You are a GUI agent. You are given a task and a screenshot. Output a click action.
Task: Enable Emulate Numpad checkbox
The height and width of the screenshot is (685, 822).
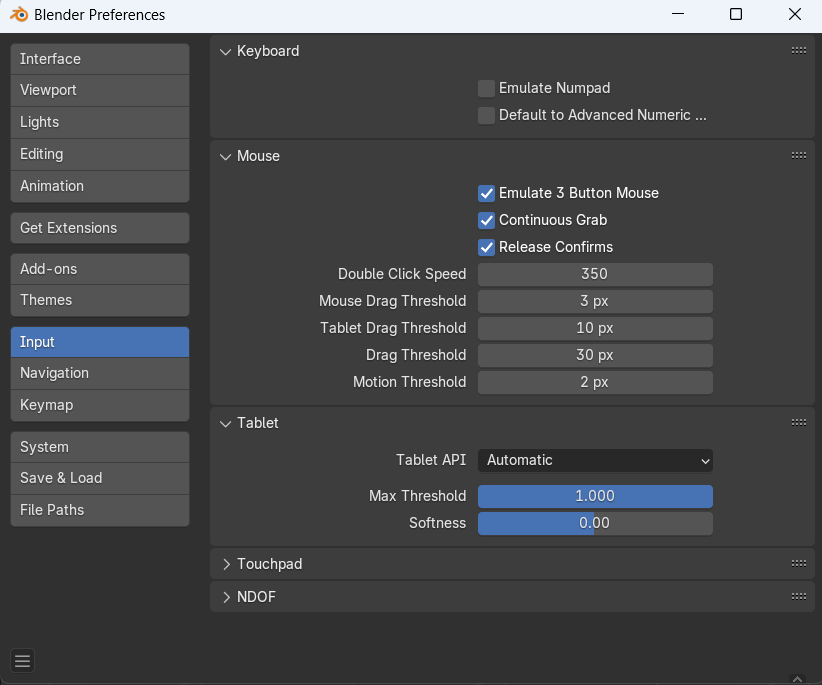[486, 88]
